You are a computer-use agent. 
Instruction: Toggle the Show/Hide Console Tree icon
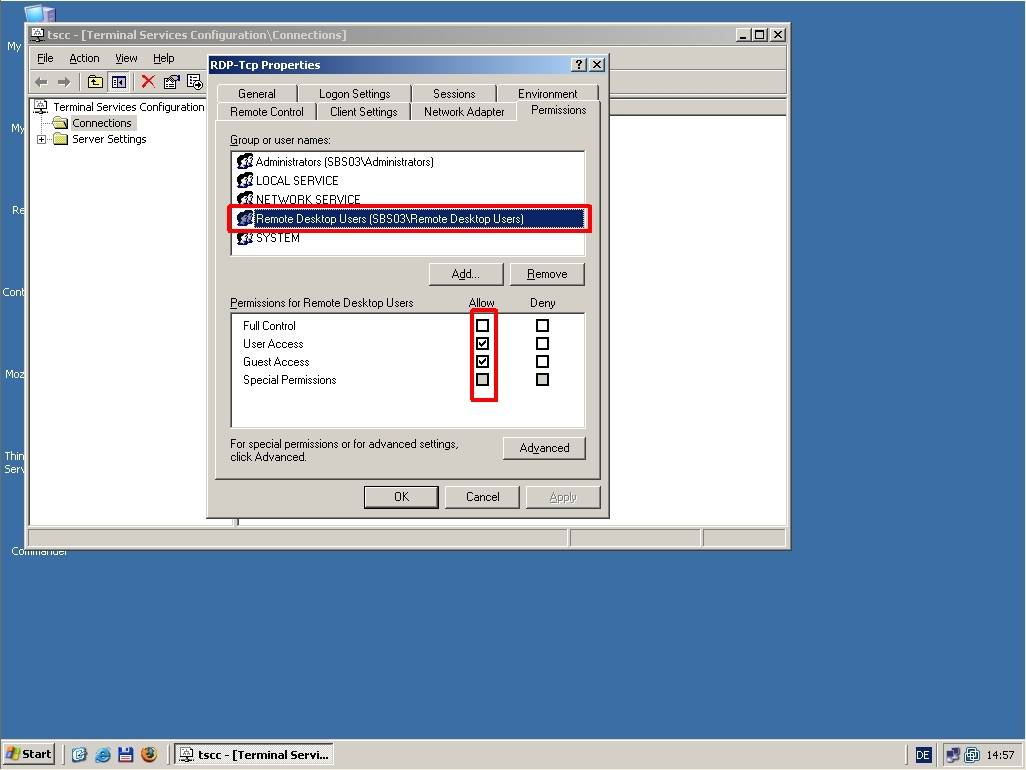click(x=119, y=82)
